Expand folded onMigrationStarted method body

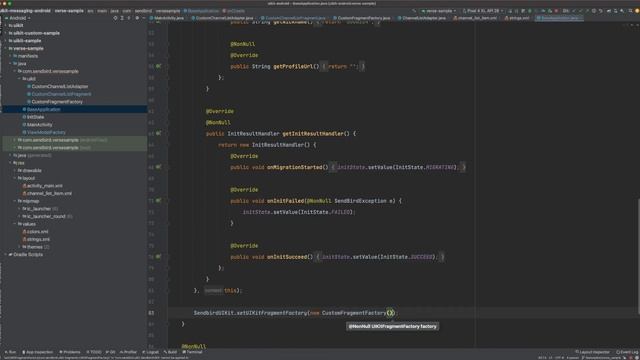(x=333, y=167)
